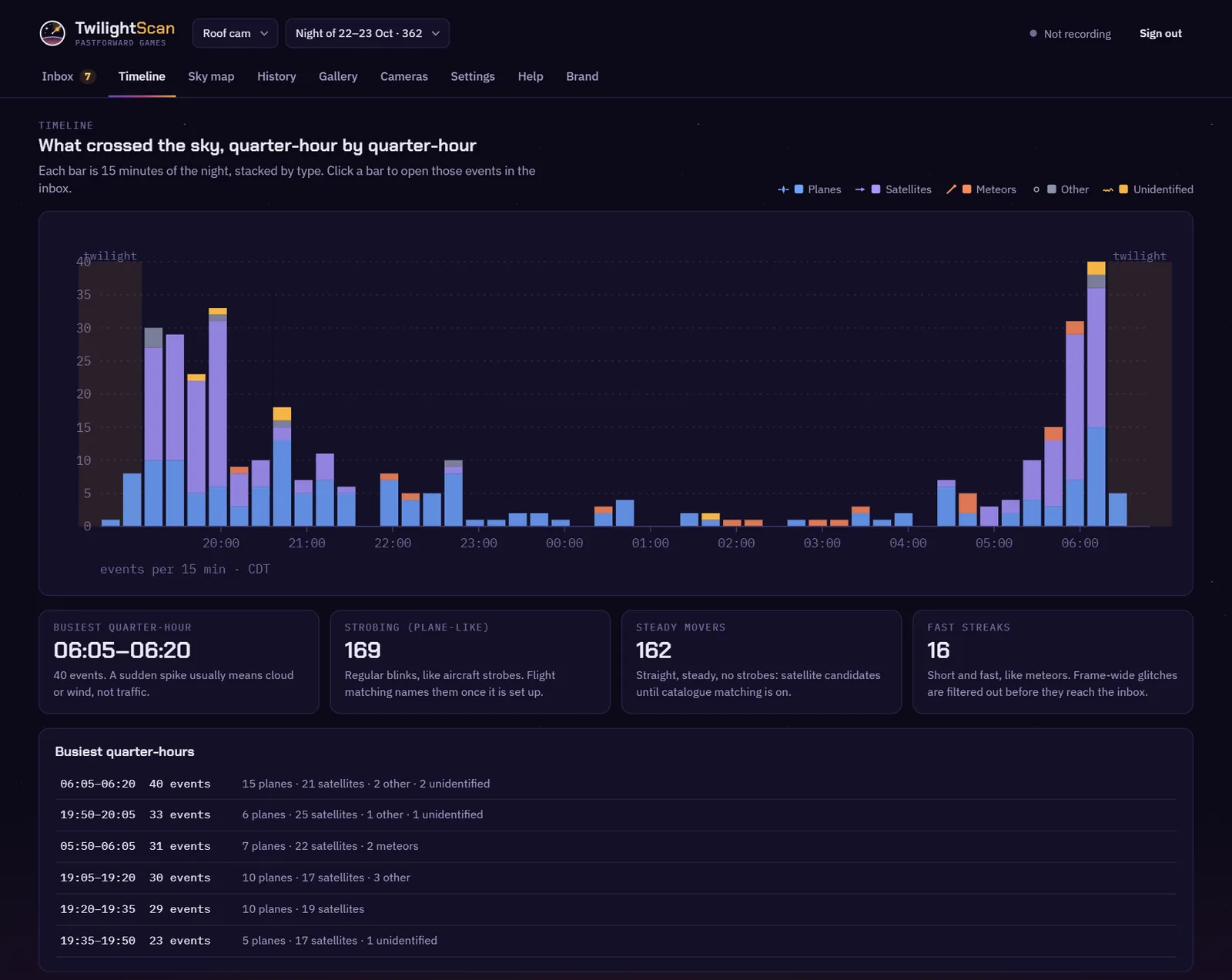Open the 19:05–19:20 row with 30 events
The width and height of the screenshot is (1232, 980).
616,878
